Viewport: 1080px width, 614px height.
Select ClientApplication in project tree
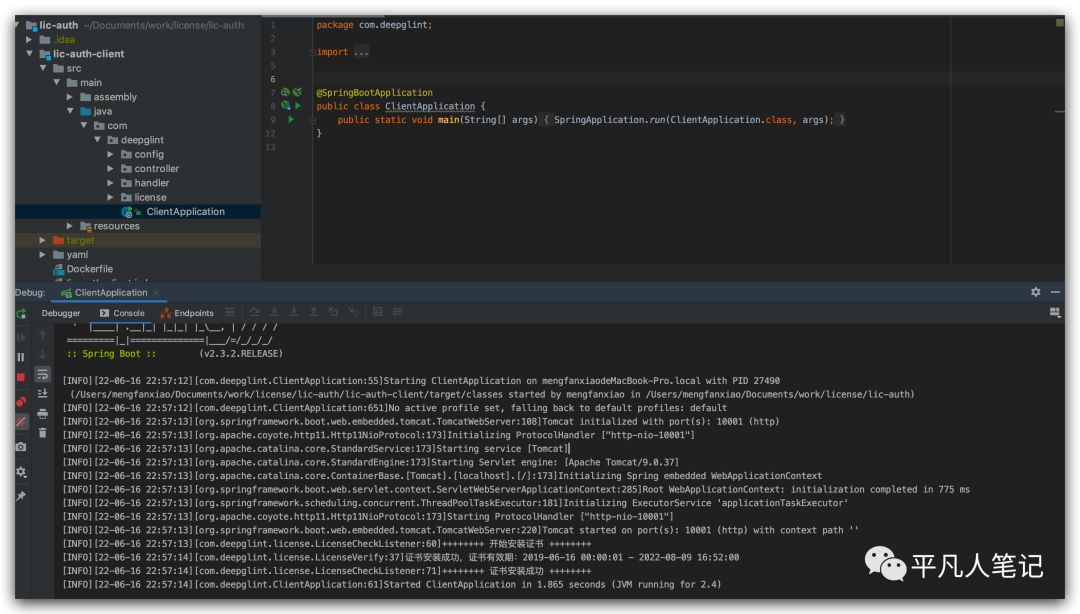pos(138,212)
